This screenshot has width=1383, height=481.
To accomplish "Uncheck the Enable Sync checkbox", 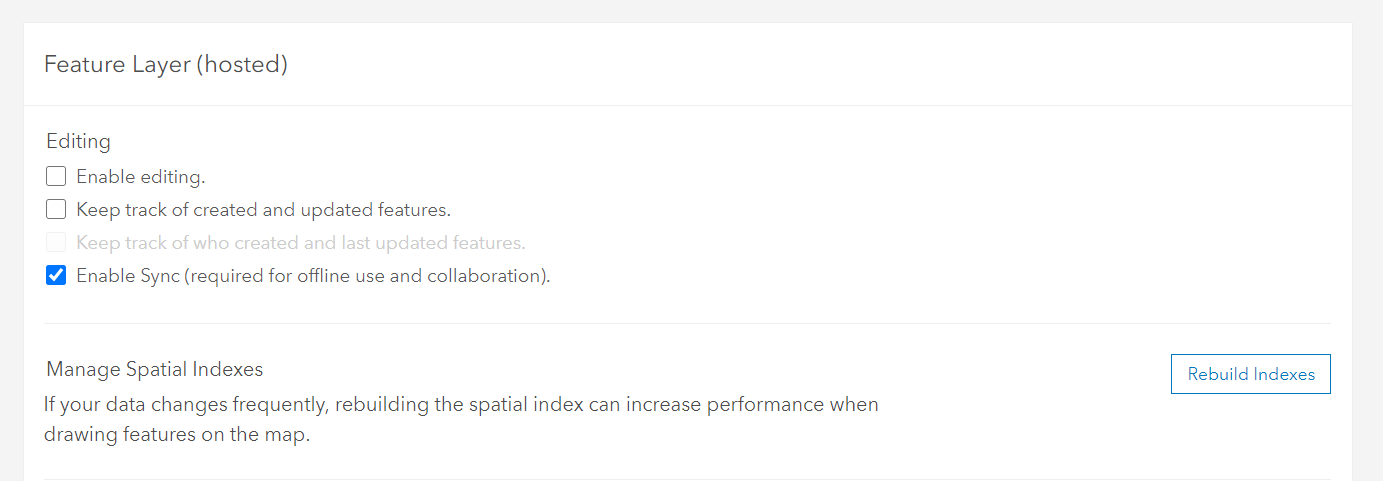I will coord(56,276).
